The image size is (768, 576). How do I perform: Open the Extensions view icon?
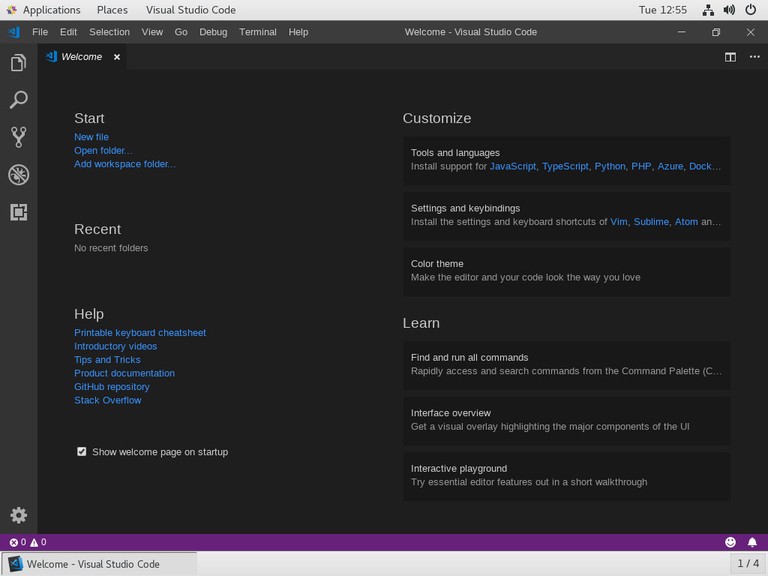click(x=18, y=212)
